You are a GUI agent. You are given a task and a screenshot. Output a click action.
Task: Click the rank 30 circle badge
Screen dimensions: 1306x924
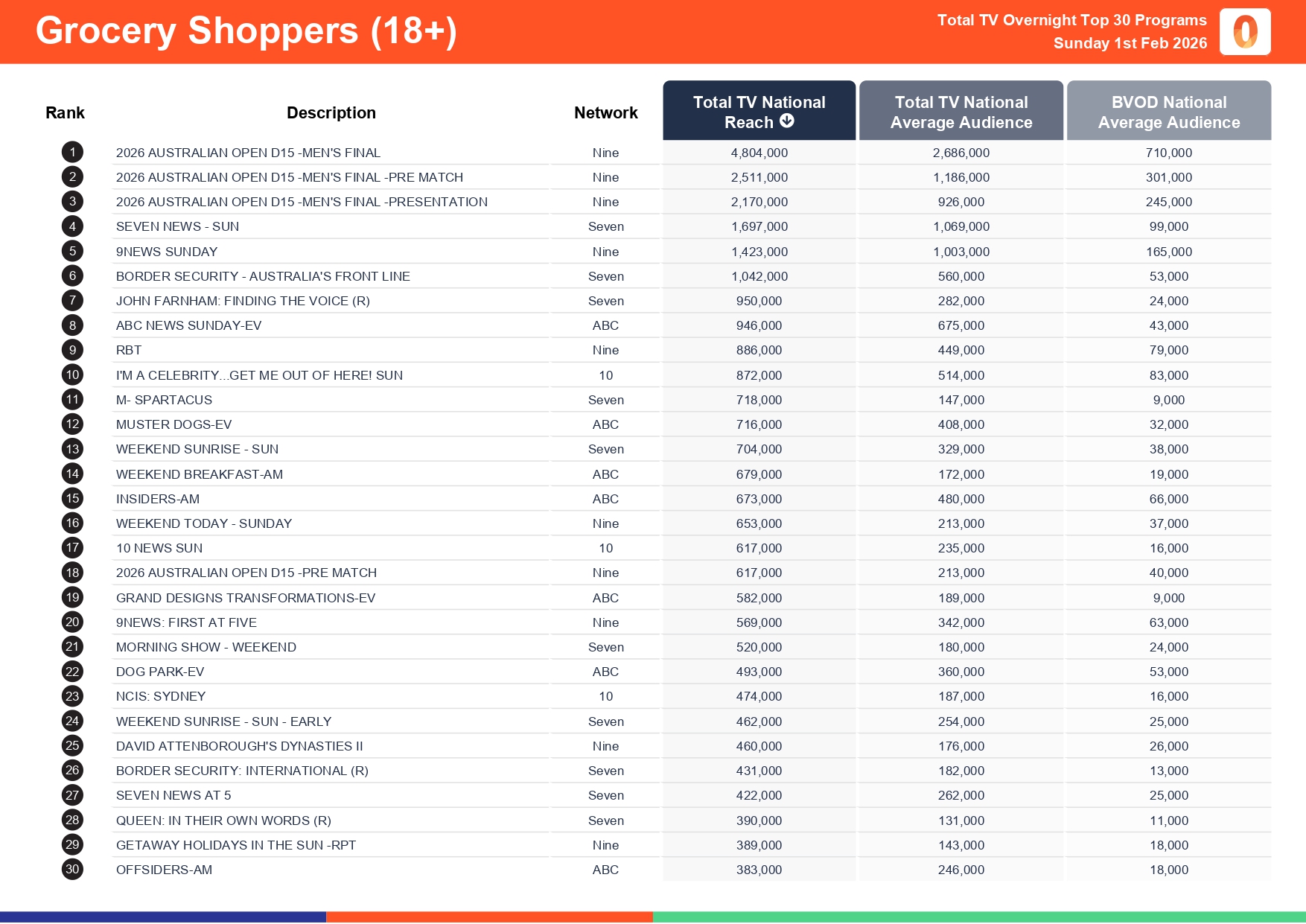click(x=72, y=870)
